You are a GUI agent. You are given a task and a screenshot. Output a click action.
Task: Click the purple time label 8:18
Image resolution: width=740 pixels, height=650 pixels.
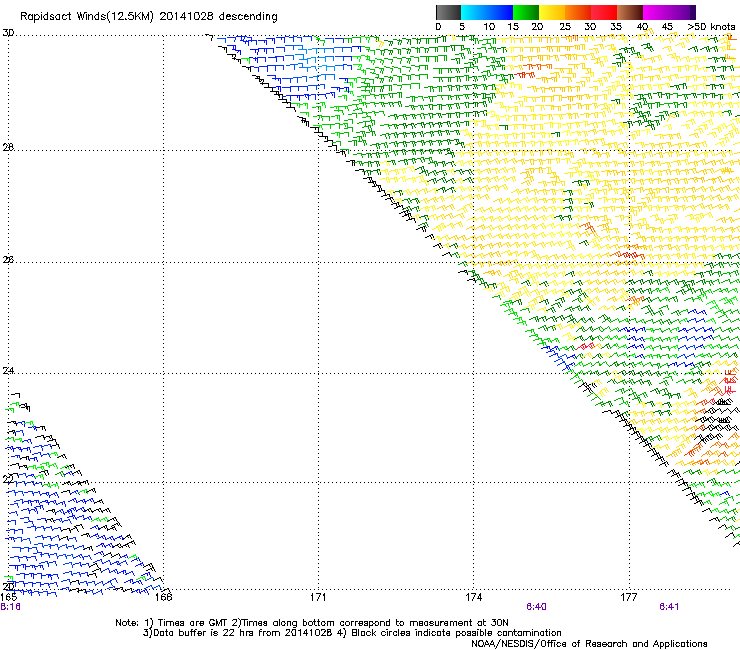click(10, 607)
